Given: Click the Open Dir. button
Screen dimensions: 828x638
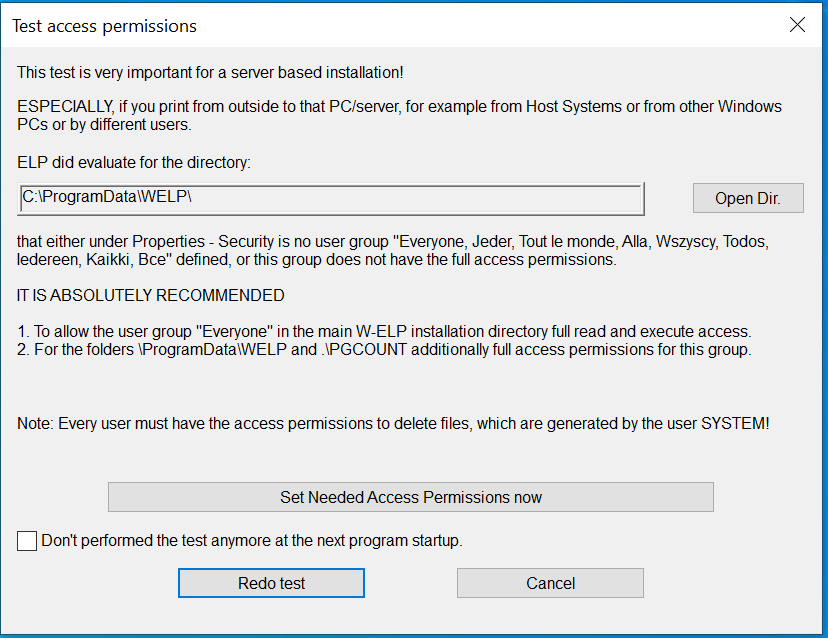Looking at the screenshot, I should coord(748,198).
